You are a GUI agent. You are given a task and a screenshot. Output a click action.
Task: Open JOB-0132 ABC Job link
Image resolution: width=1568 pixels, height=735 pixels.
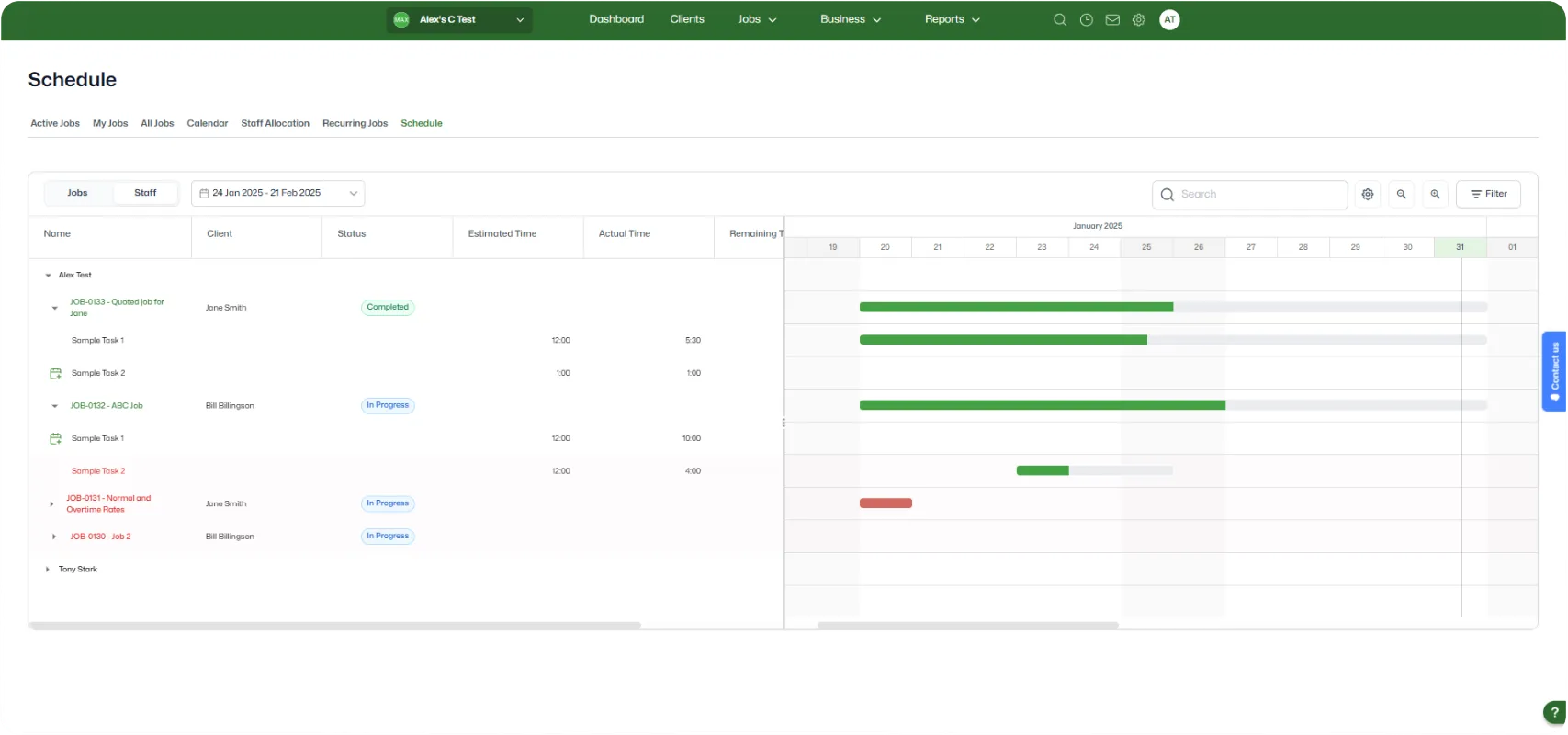coord(107,406)
